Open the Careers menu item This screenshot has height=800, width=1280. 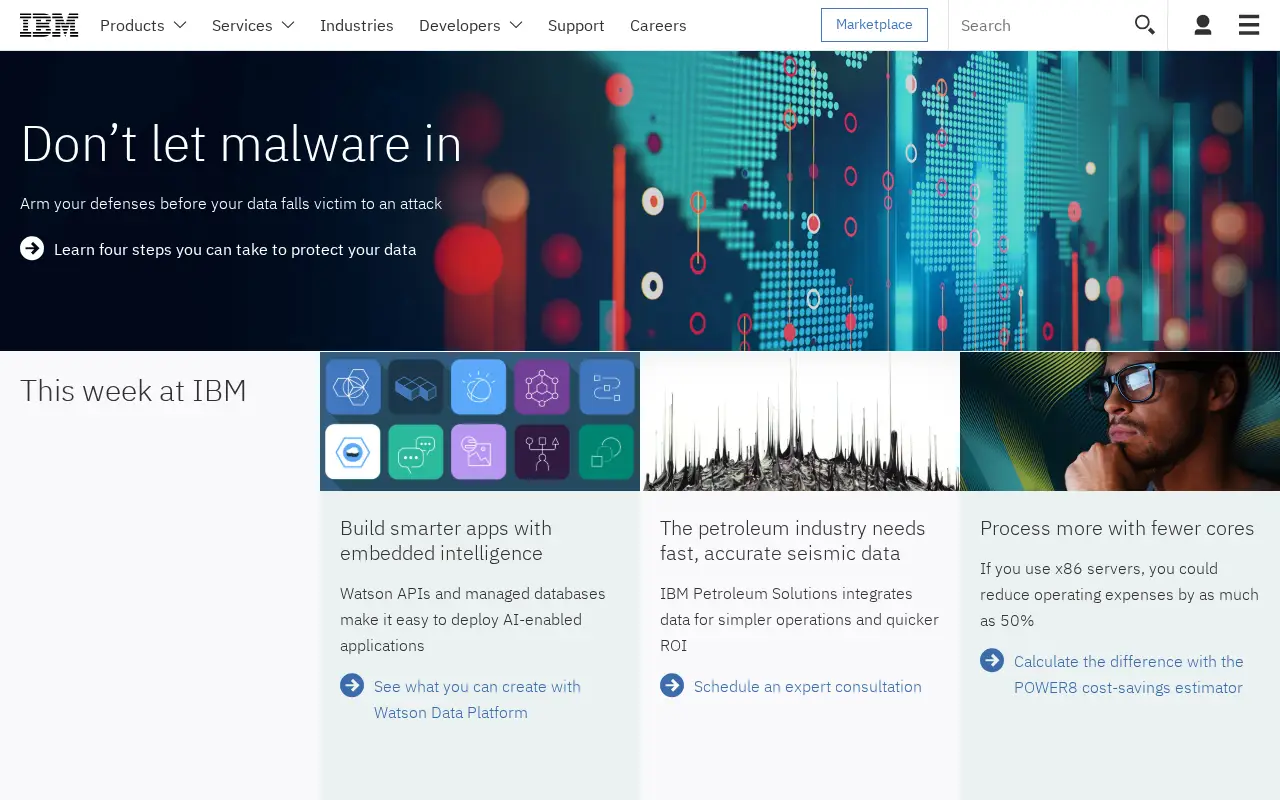[x=658, y=25]
